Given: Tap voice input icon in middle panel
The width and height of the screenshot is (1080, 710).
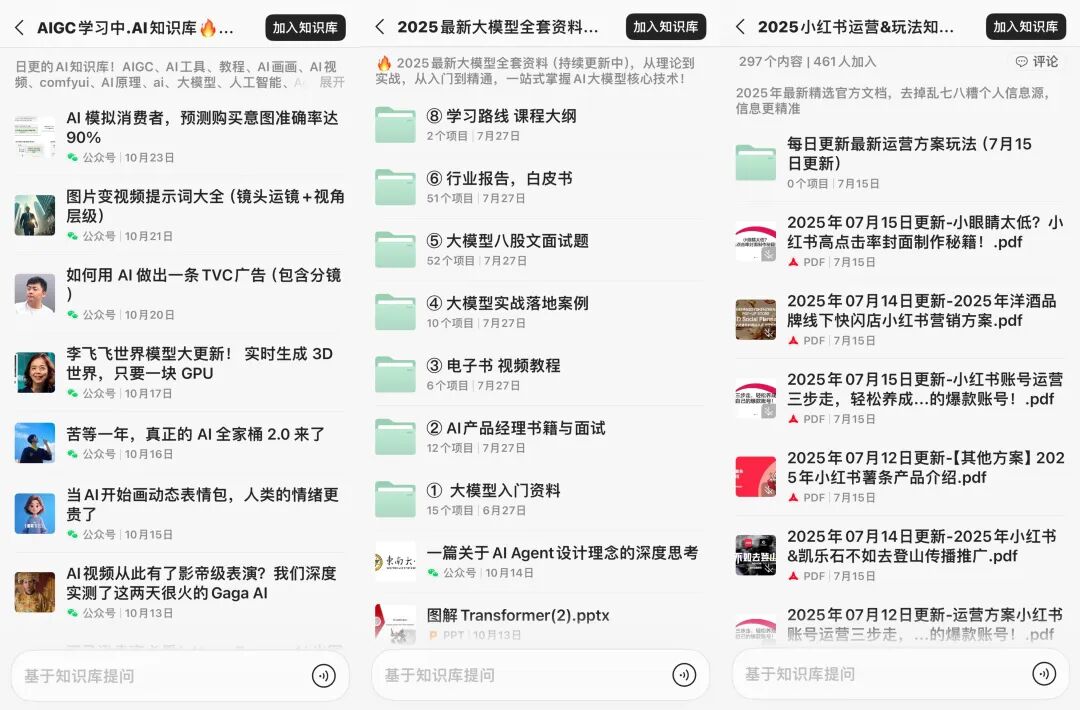Looking at the screenshot, I should tap(684, 675).
